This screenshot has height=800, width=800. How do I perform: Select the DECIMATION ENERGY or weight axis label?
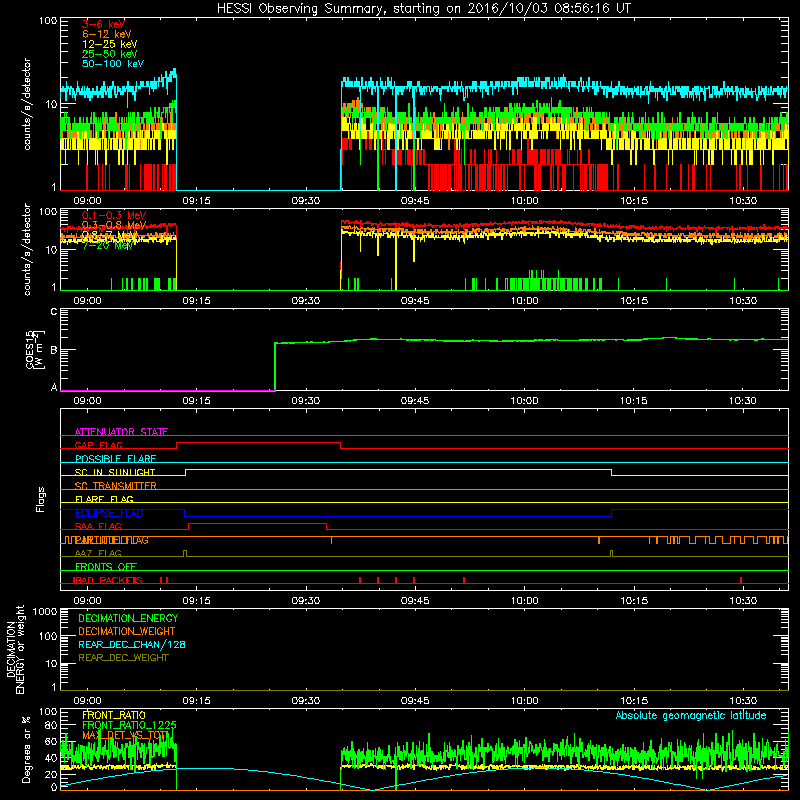point(15,649)
